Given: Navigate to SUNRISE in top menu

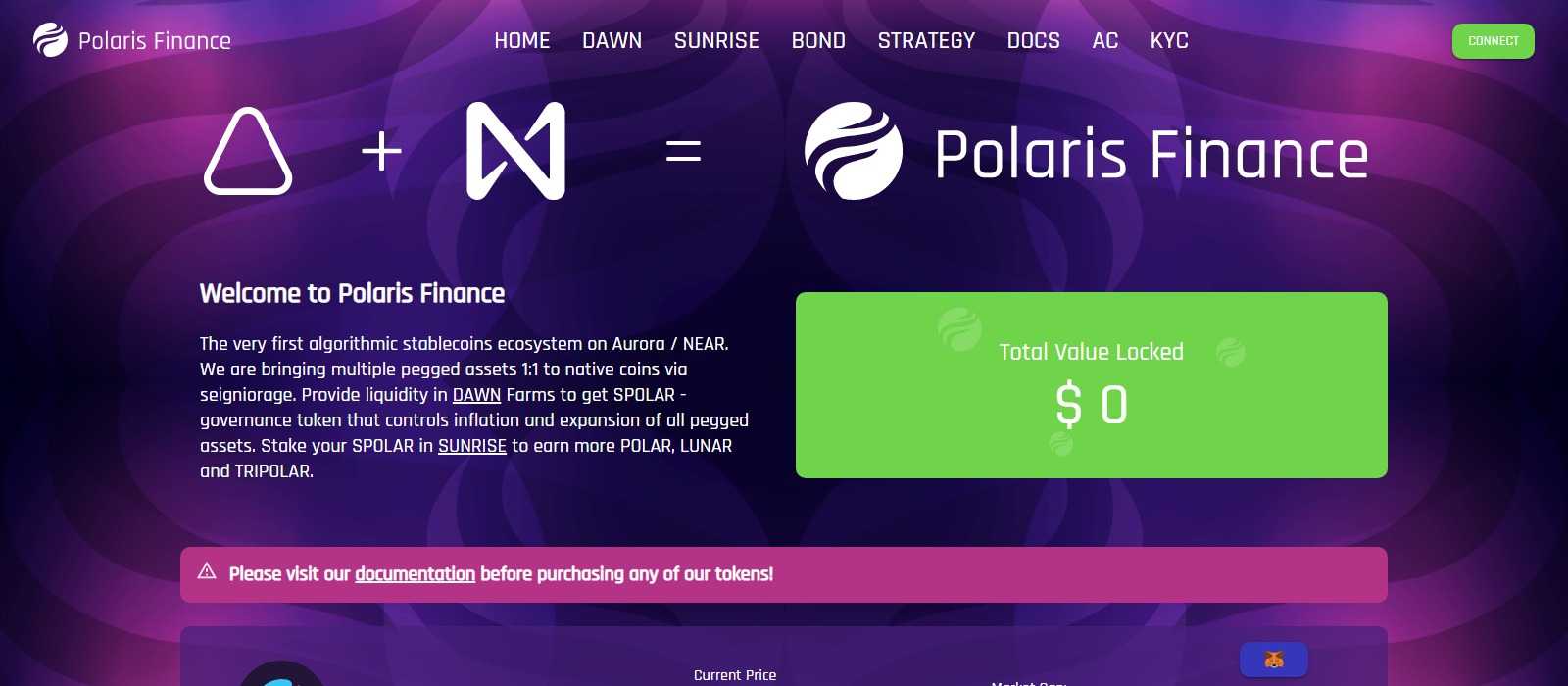Looking at the screenshot, I should click(x=716, y=41).
